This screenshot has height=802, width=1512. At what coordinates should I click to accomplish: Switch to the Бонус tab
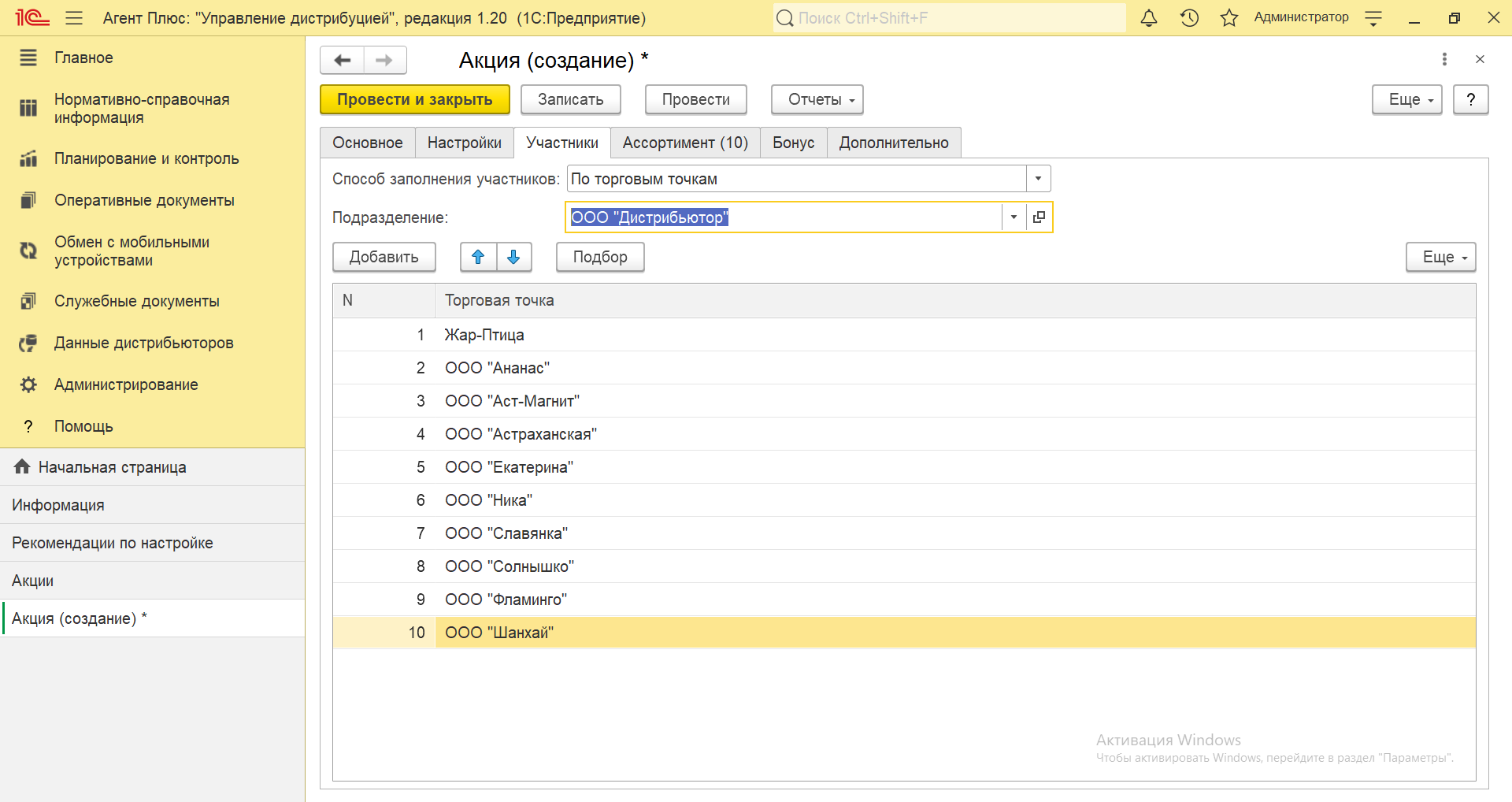pyautogui.click(x=794, y=143)
